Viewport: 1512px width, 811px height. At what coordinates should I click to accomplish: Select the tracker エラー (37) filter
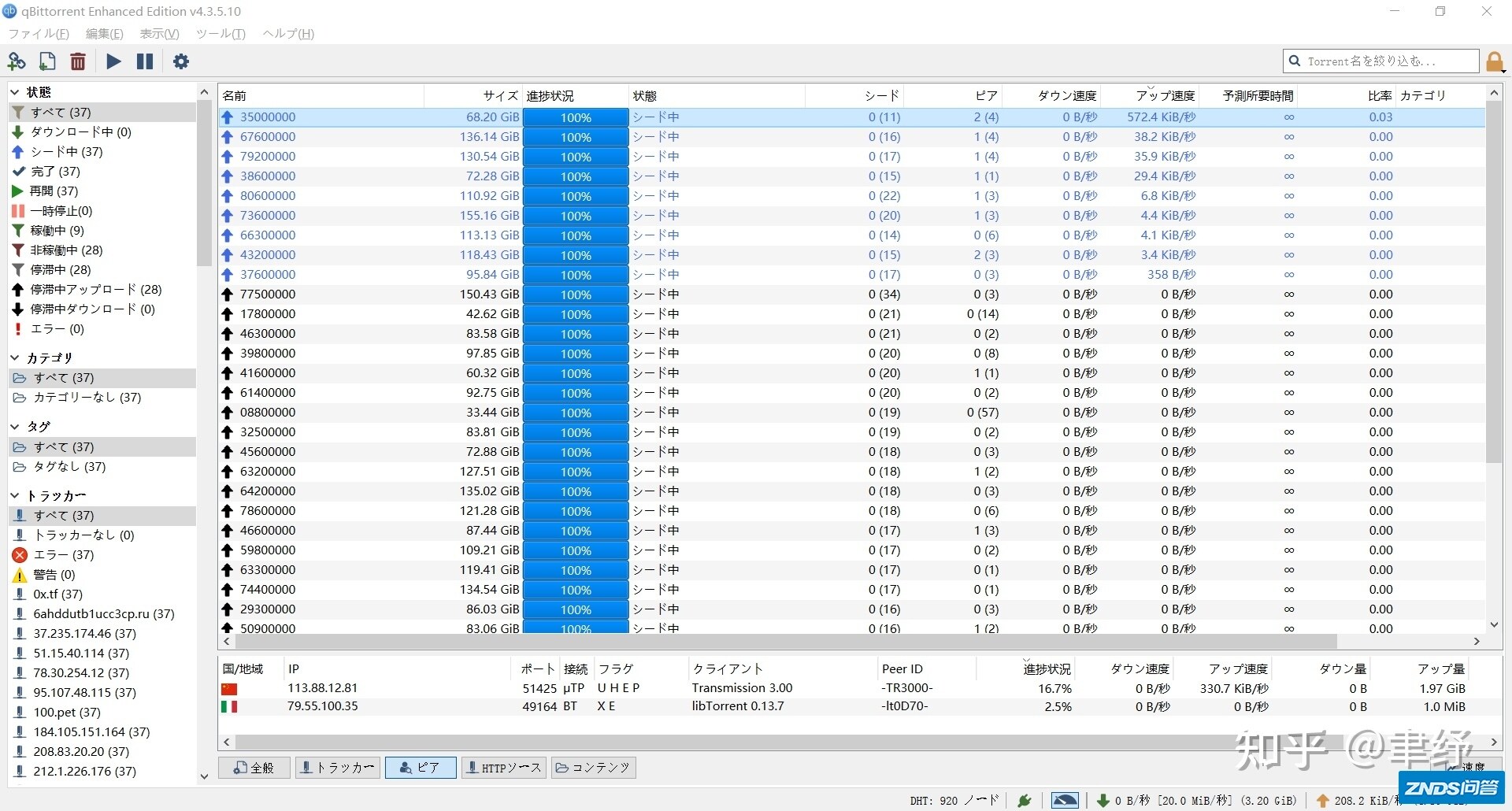[x=102, y=555]
